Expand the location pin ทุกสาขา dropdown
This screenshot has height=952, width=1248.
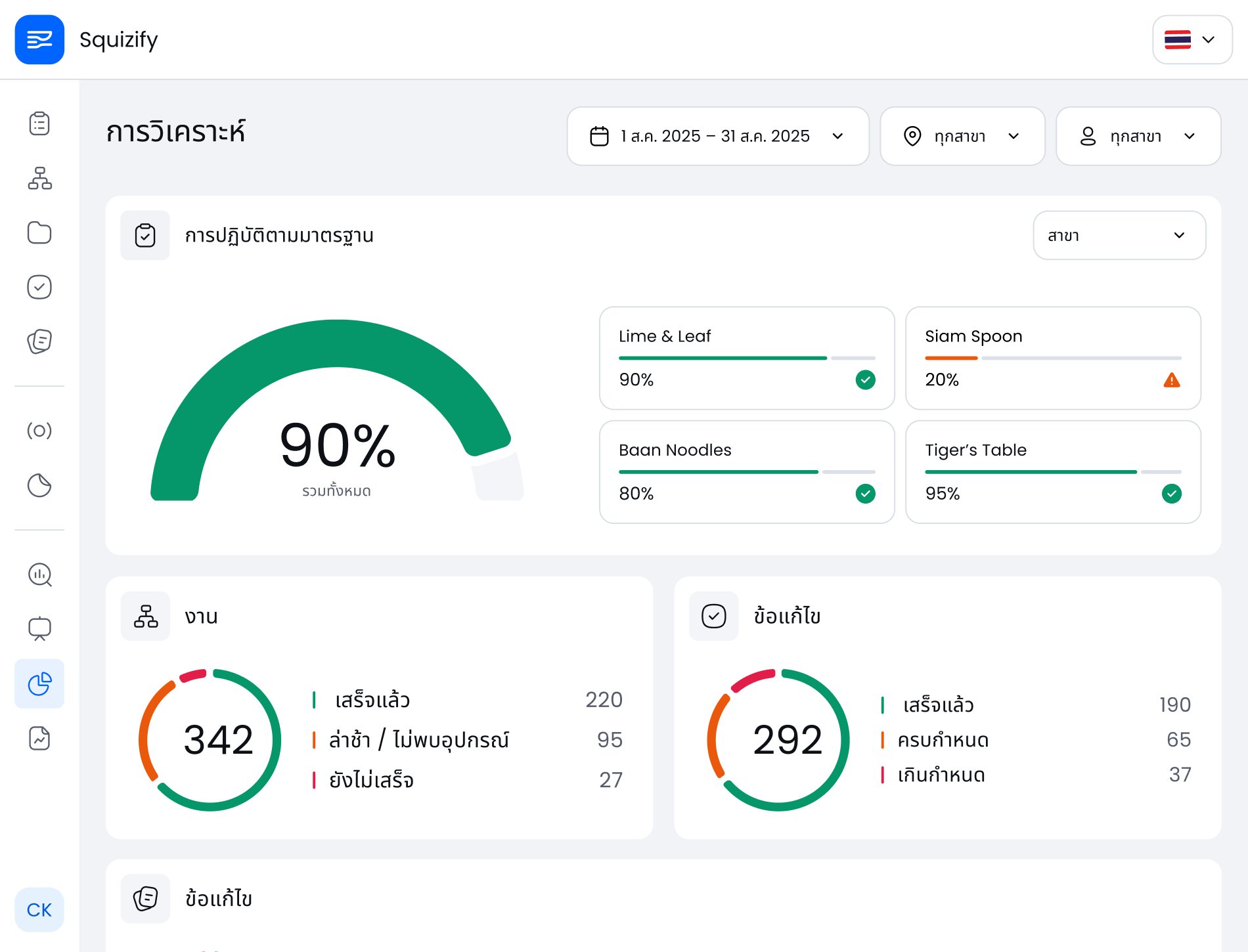pyautogui.click(x=962, y=136)
